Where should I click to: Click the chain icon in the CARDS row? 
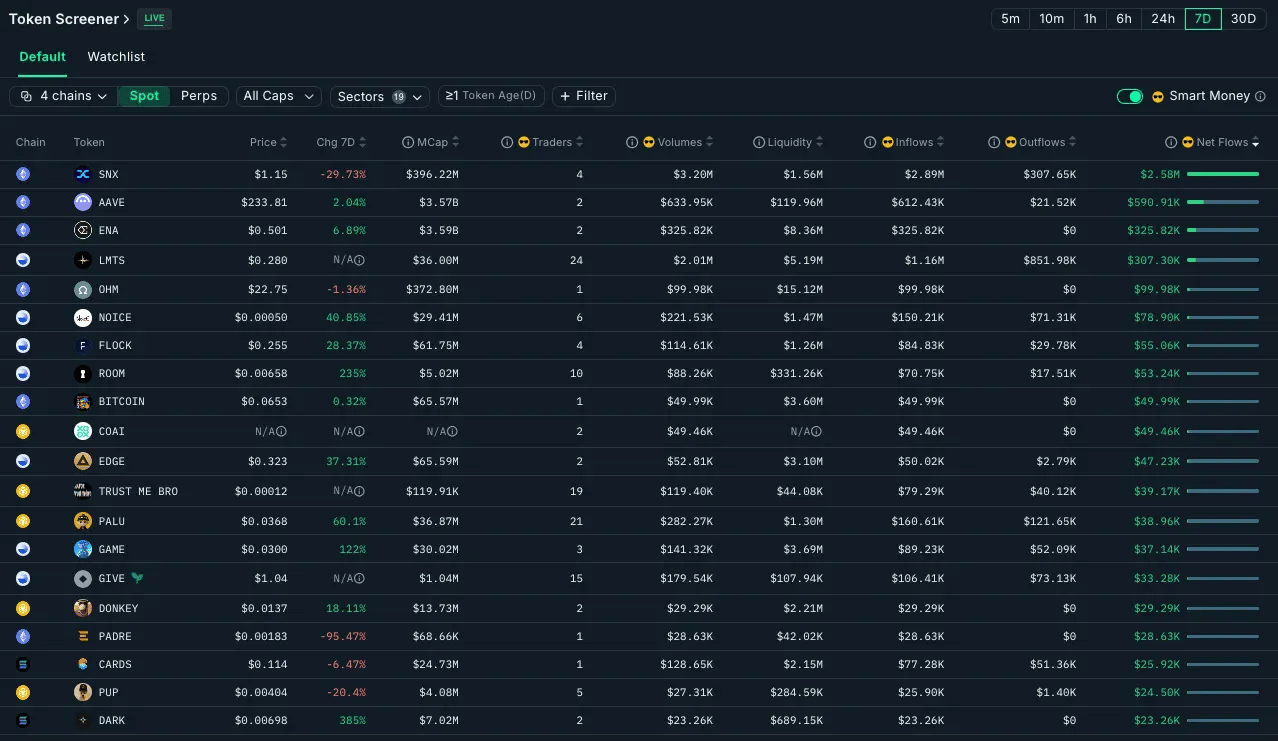coord(23,664)
